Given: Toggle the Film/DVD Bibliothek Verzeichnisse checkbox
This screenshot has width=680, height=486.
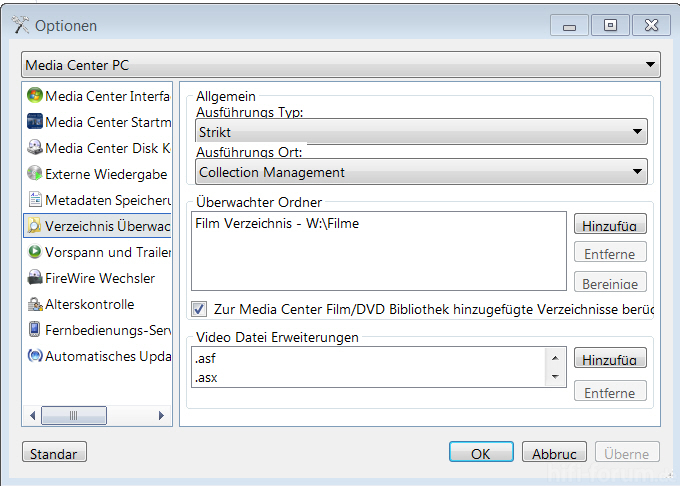Looking at the screenshot, I should coord(199,309).
